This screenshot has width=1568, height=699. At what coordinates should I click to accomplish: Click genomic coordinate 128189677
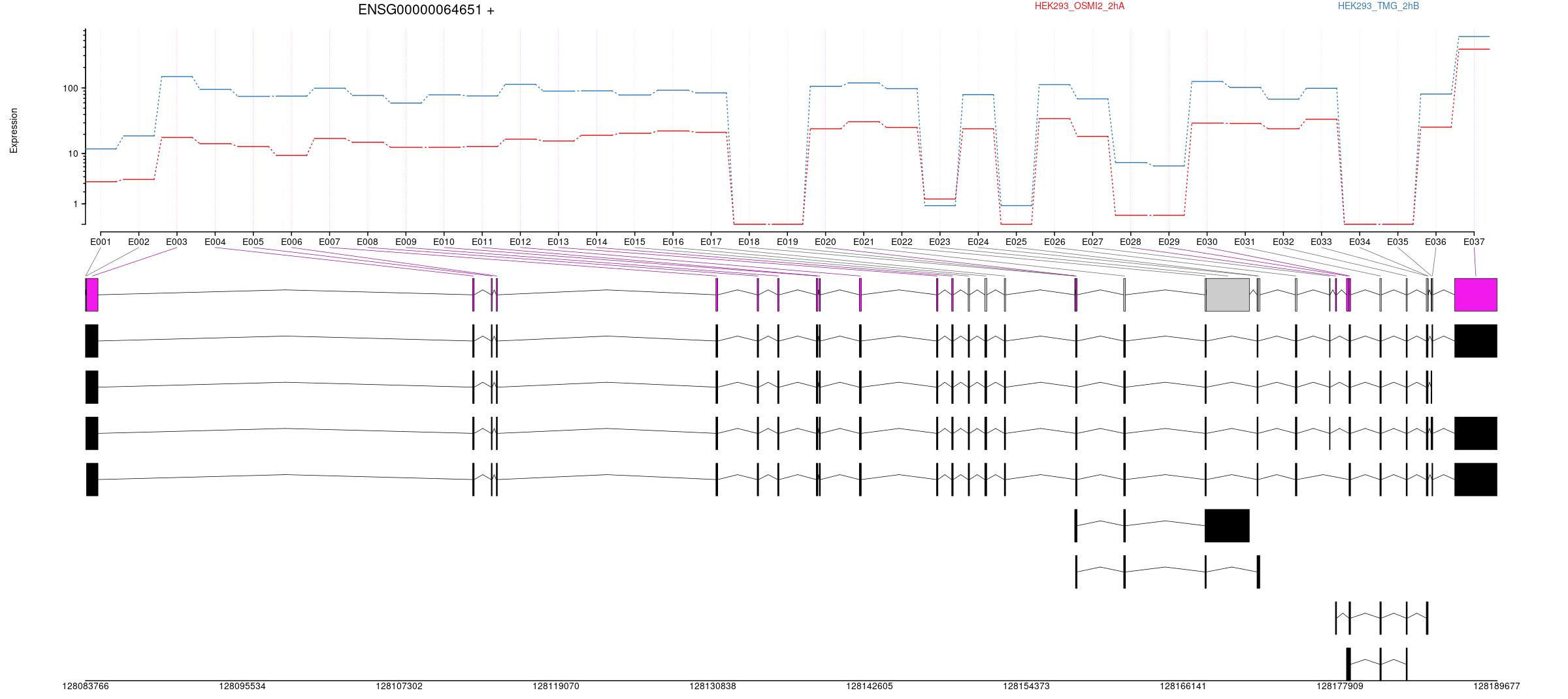1497,686
